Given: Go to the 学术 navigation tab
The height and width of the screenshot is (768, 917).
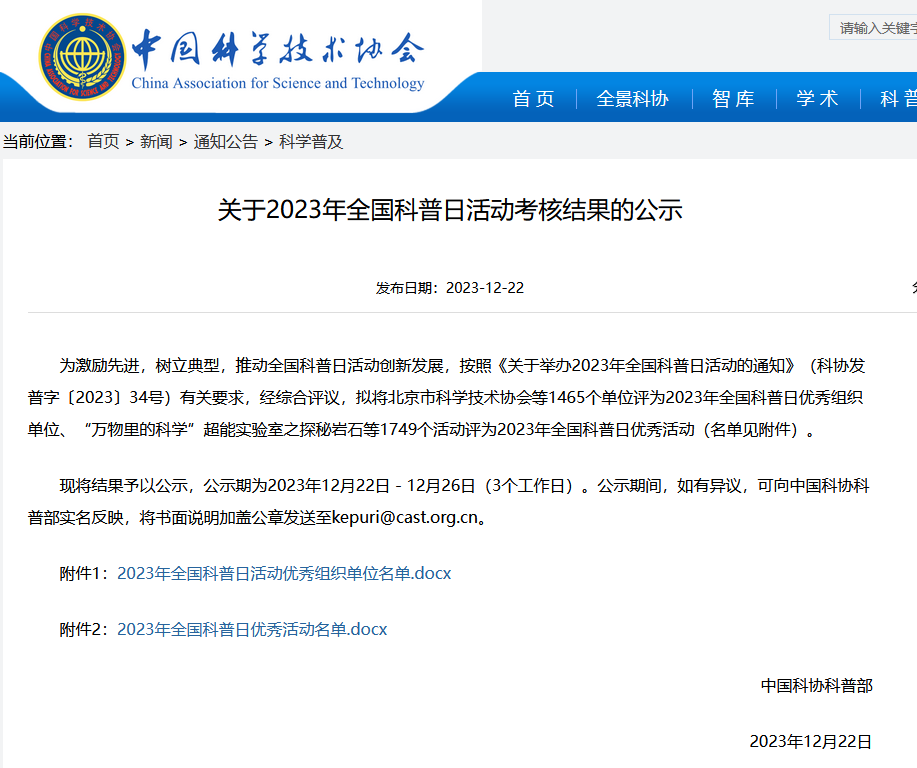Looking at the screenshot, I should coord(817,99).
